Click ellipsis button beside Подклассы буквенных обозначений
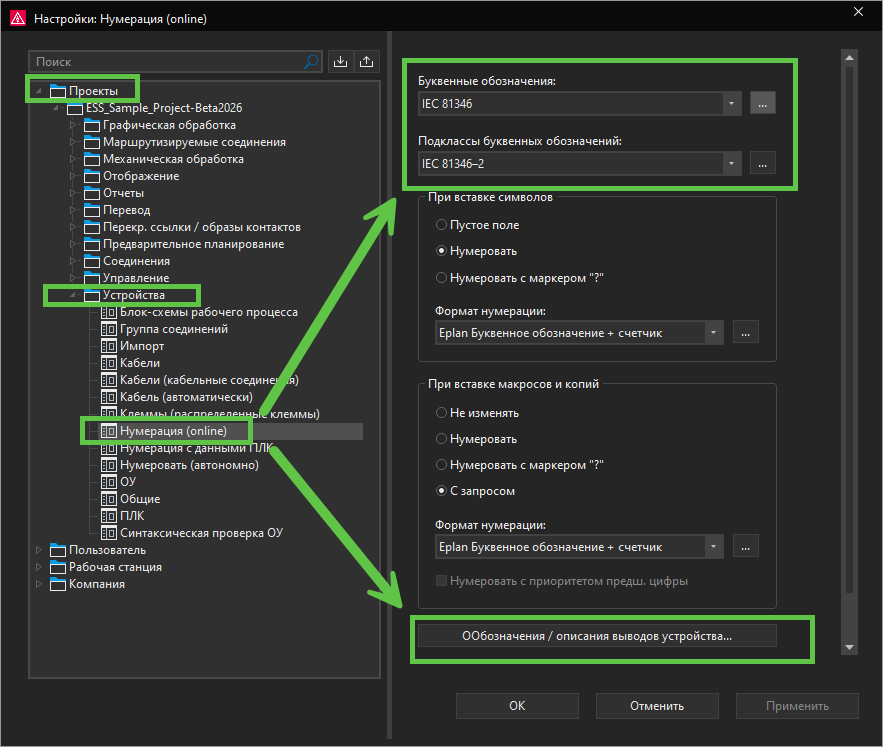Viewport: 883px width, 747px height. click(762, 163)
